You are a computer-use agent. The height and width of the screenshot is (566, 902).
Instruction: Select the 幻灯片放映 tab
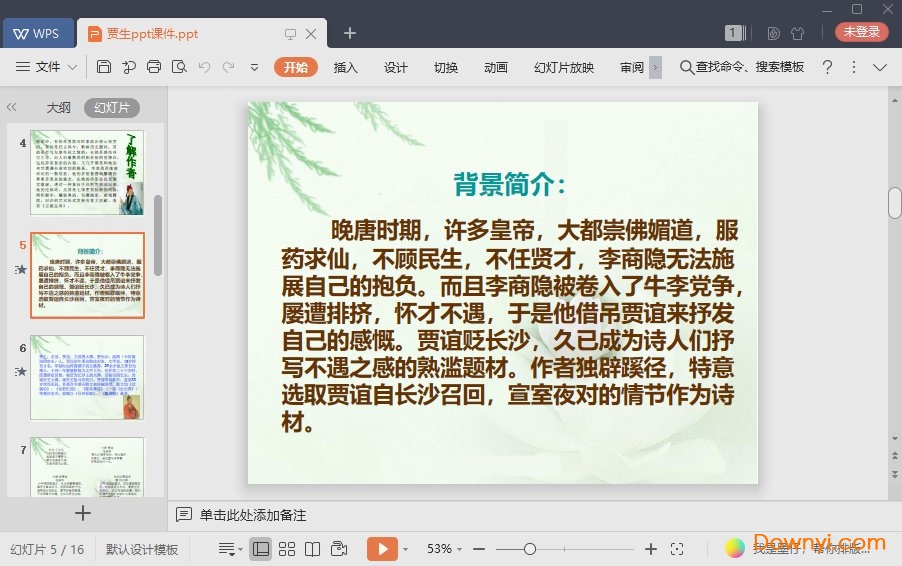tap(564, 67)
